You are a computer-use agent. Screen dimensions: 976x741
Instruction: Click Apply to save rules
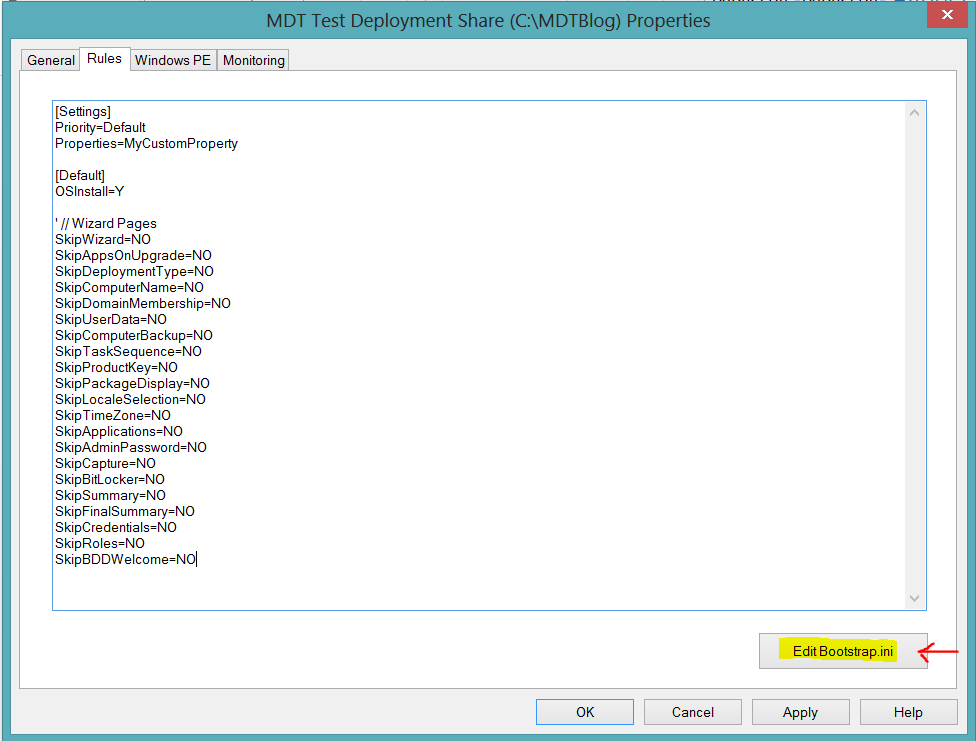(x=800, y=712)
